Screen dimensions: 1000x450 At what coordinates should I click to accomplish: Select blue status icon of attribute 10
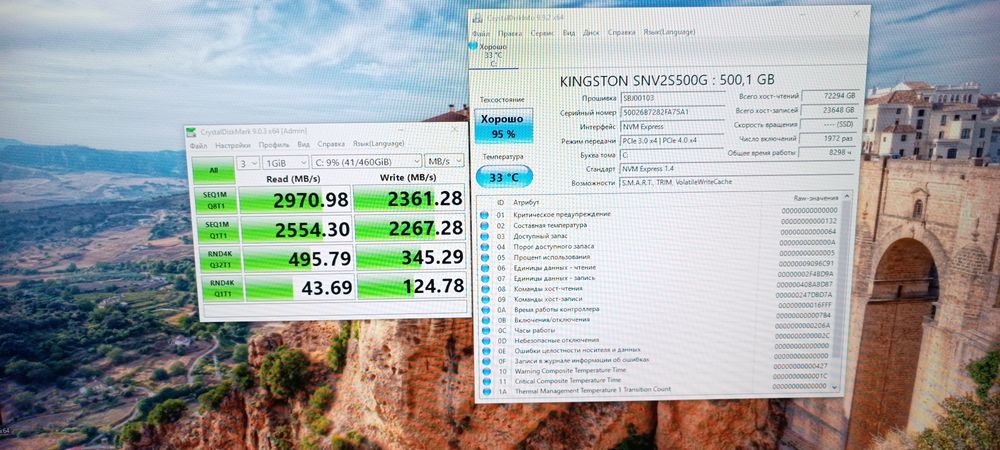(485, 370)
